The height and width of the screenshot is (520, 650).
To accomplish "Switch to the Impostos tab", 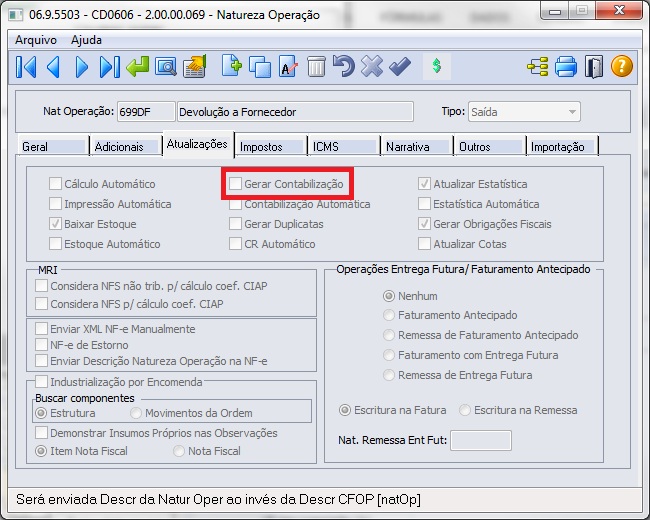I will click(271, 146).
